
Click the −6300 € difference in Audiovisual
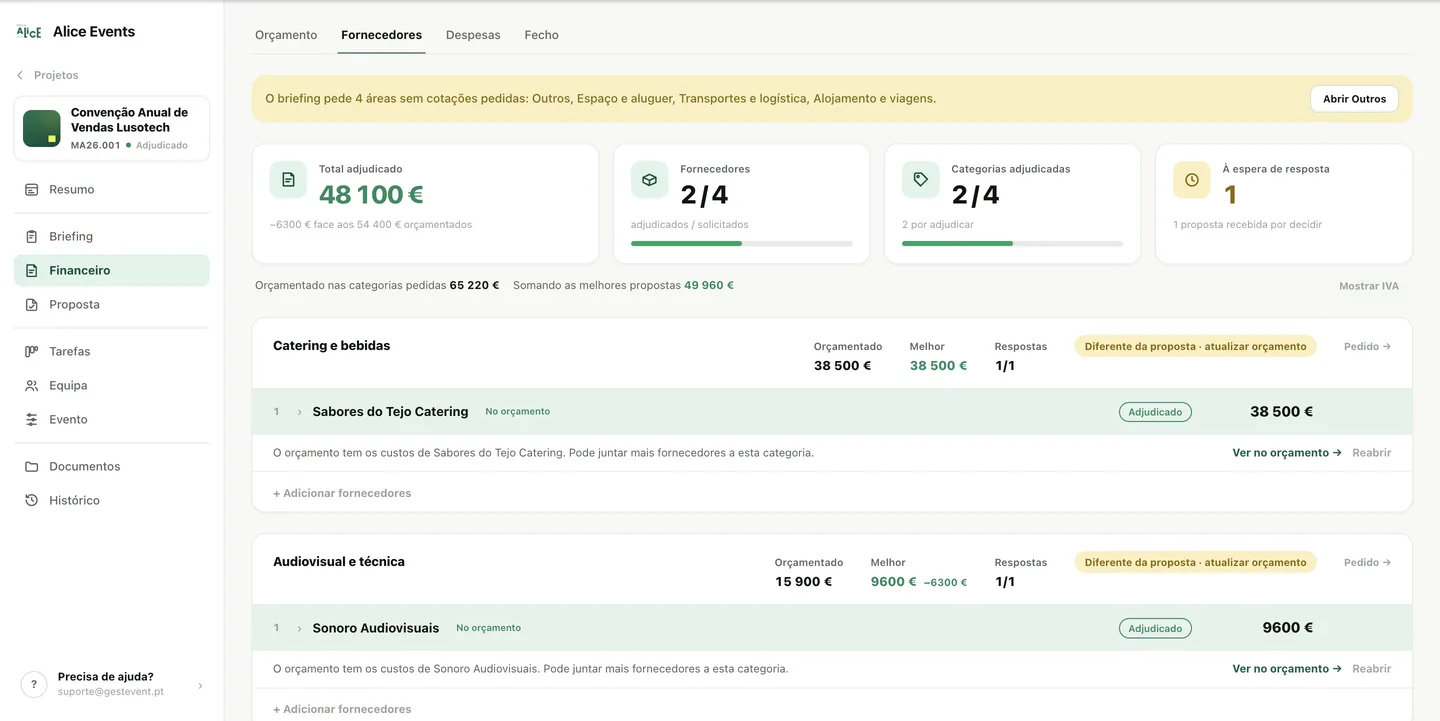pyautogui.click(x=945, y=583)
